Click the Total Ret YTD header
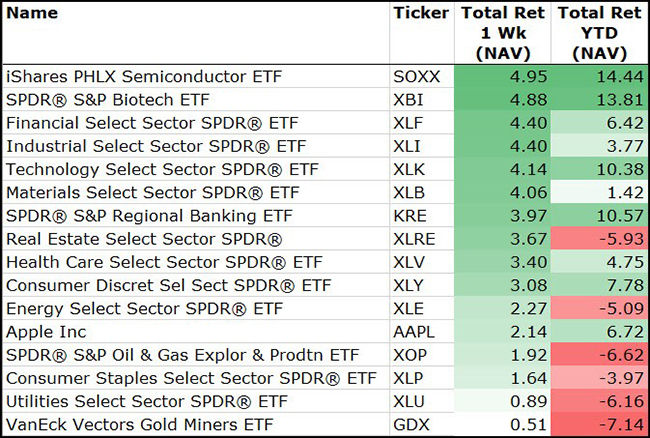 pos(598,33)
